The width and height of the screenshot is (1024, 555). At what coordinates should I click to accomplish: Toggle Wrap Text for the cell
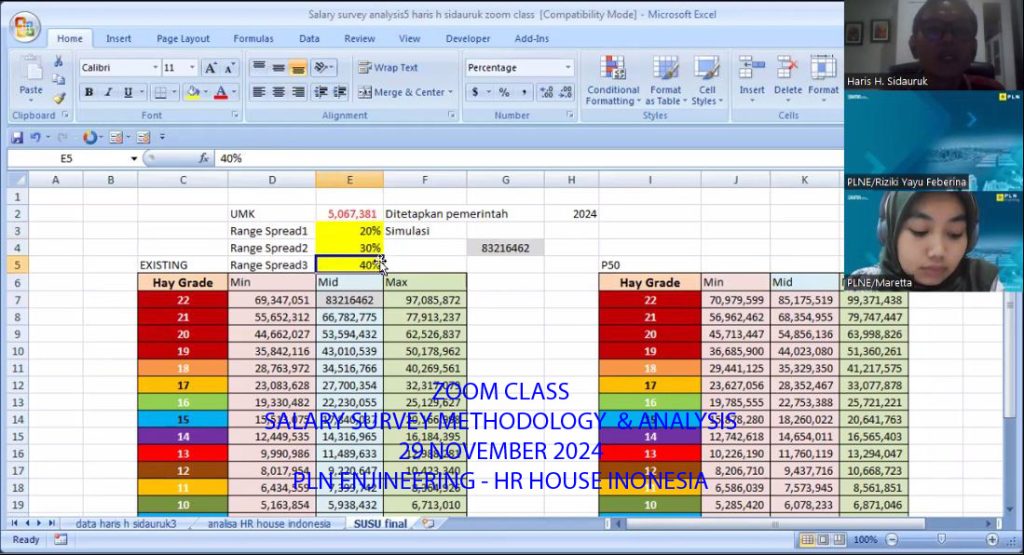point(388,68)
